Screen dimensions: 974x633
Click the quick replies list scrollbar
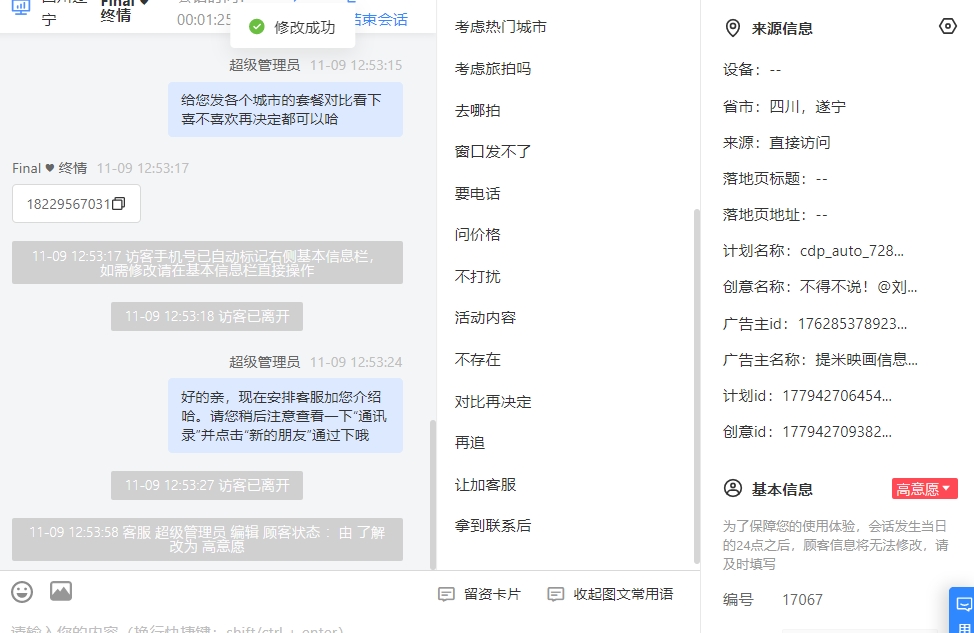click(696, 385)
